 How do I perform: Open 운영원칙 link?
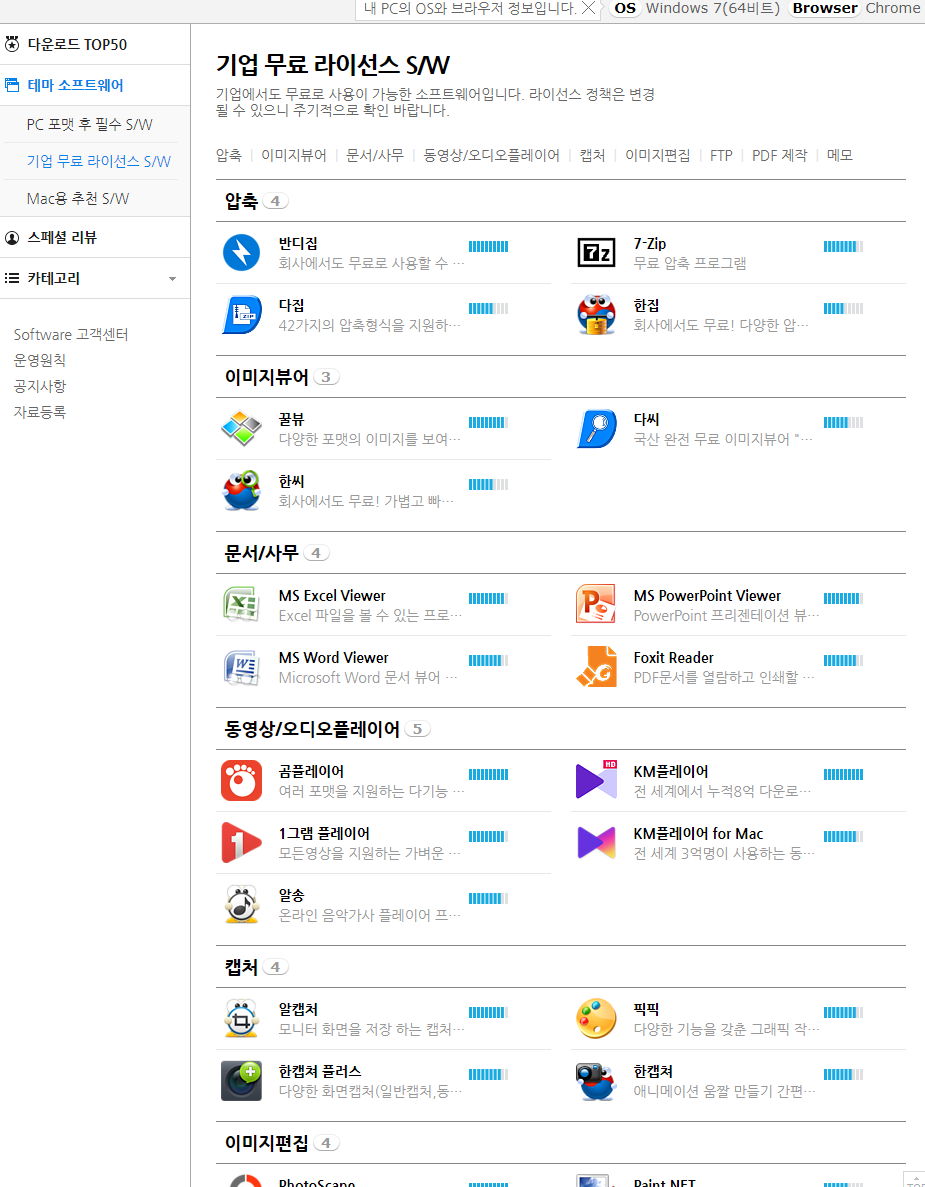39,360
